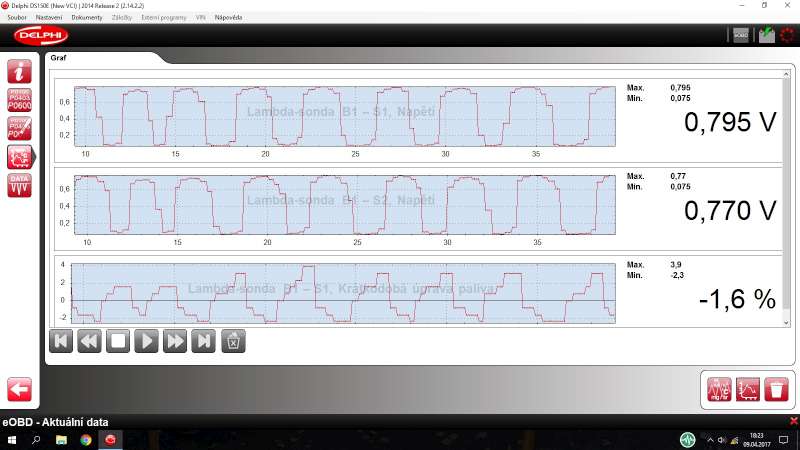Open the vehicle info icon in sidebar
Screen dimensions: 800x450
point(20,72)
